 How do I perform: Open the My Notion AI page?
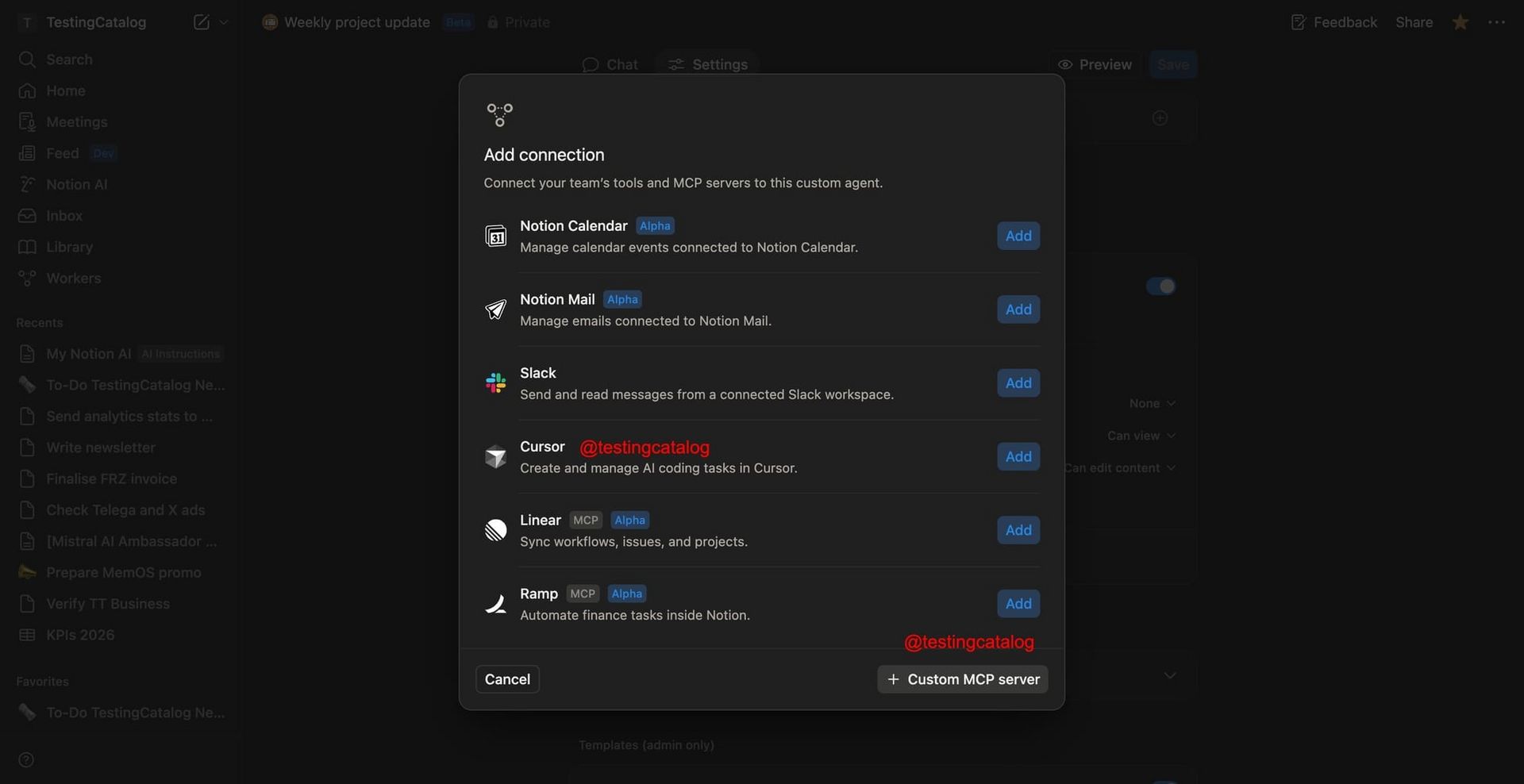(119, 354)
